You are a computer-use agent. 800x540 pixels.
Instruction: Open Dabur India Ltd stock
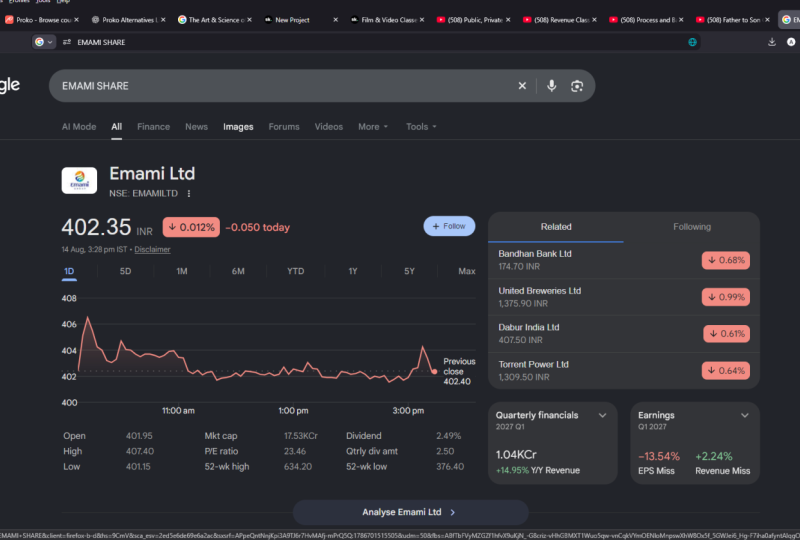pos(623,334)
